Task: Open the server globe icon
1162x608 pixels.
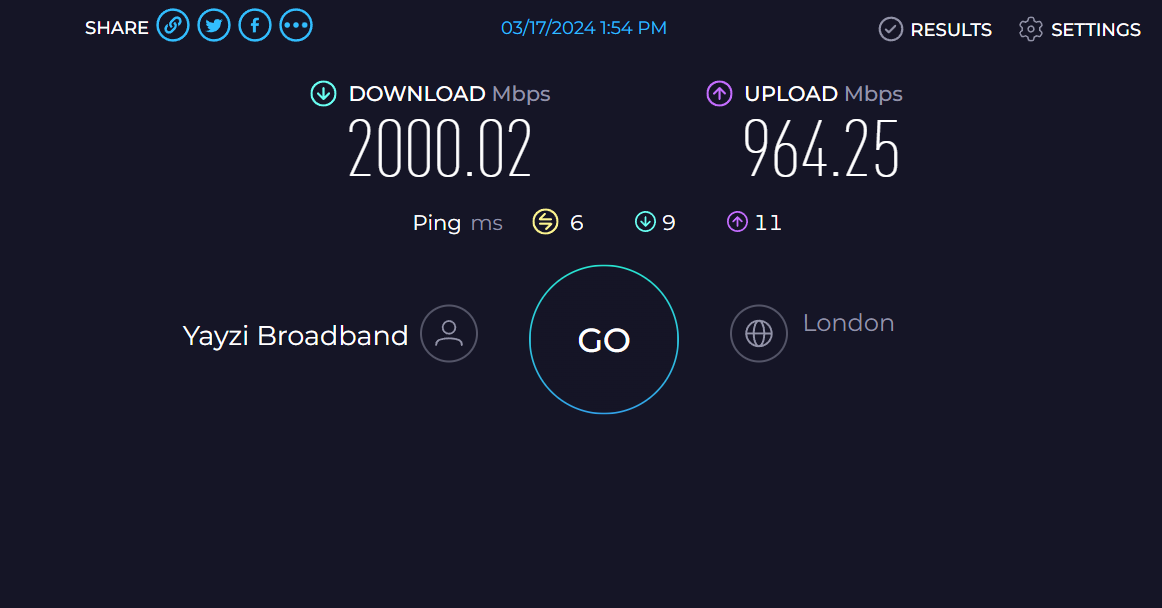Action: 759,334
